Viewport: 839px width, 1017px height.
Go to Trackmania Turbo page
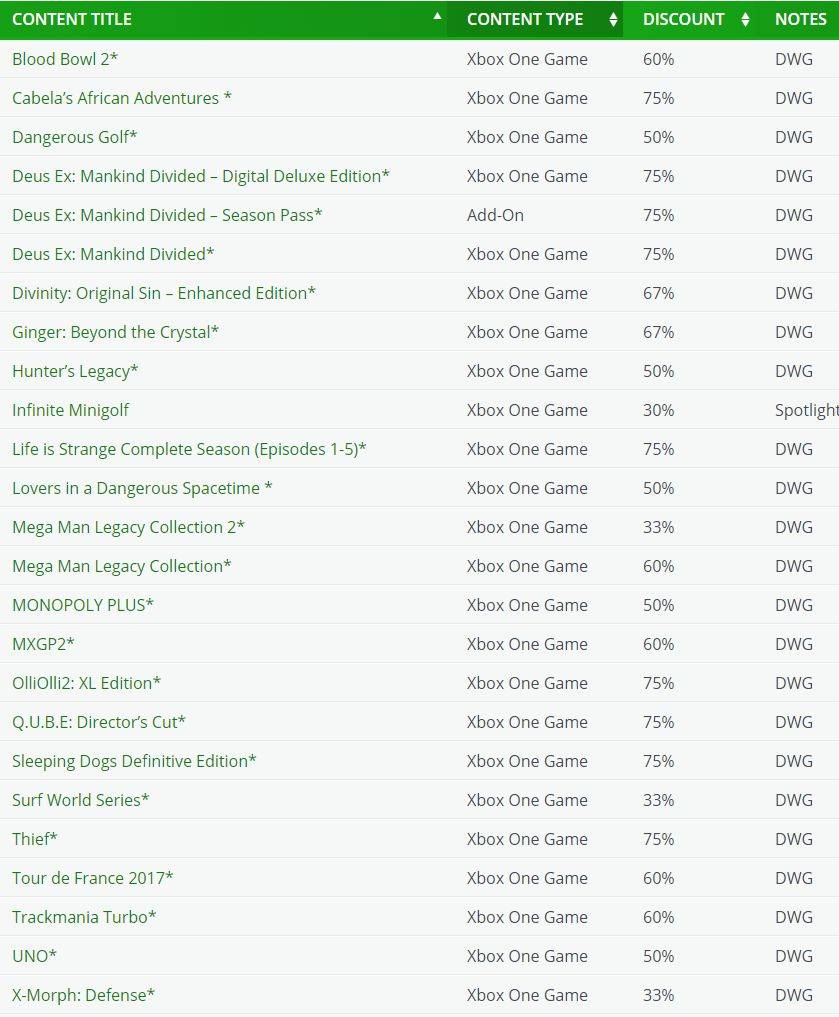84,916
